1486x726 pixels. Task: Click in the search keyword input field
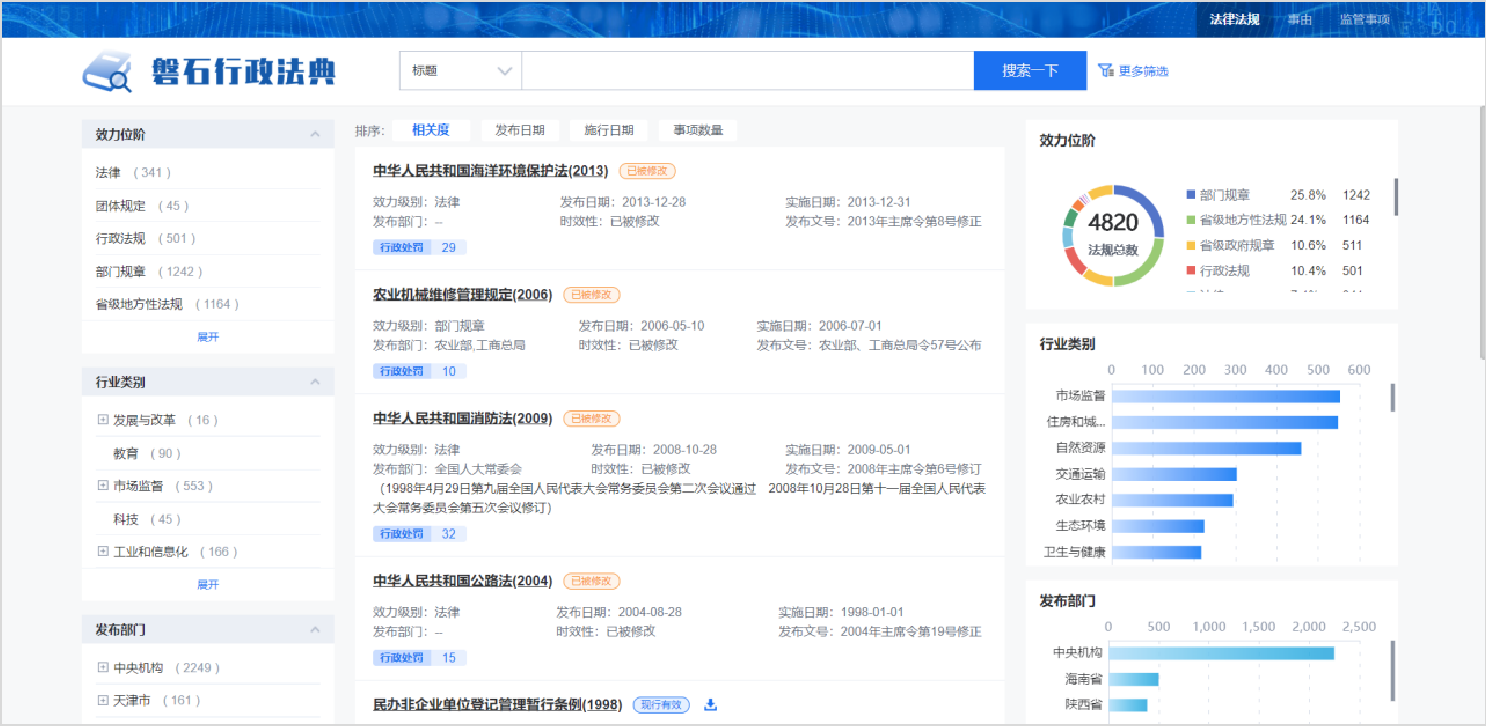[747, 71]
